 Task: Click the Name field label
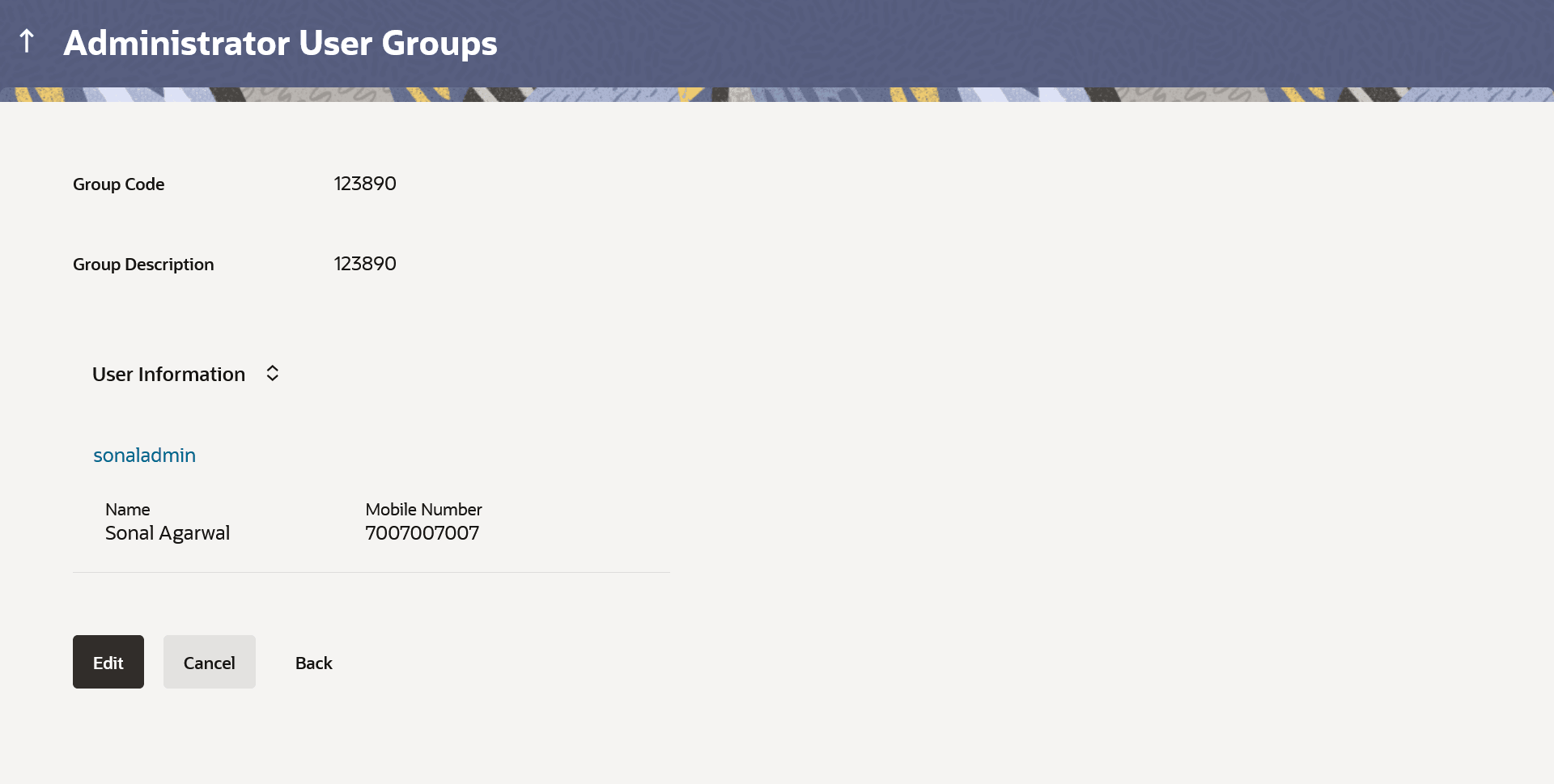pos(127,510)
